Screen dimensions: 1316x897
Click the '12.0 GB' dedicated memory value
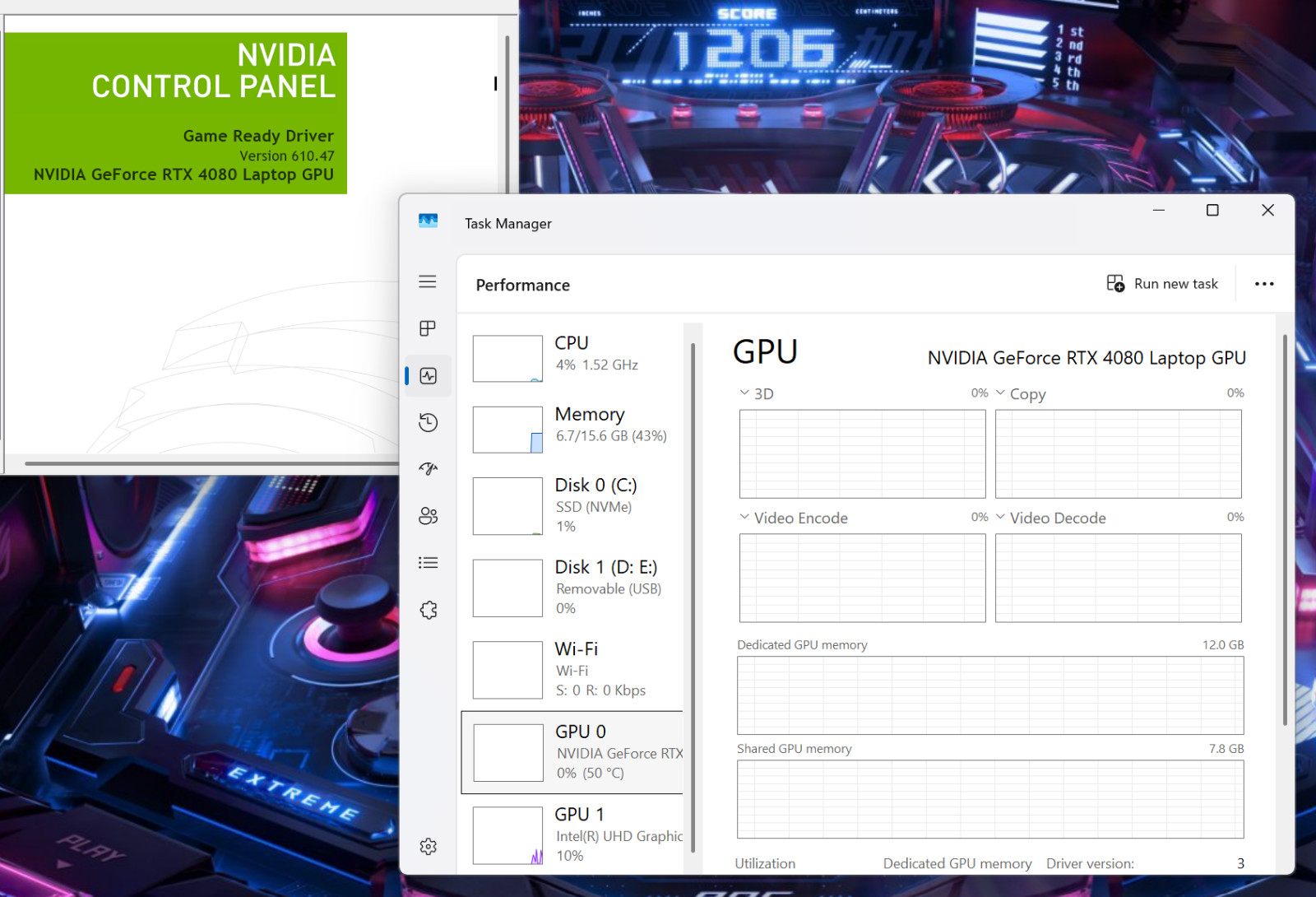1223,644
